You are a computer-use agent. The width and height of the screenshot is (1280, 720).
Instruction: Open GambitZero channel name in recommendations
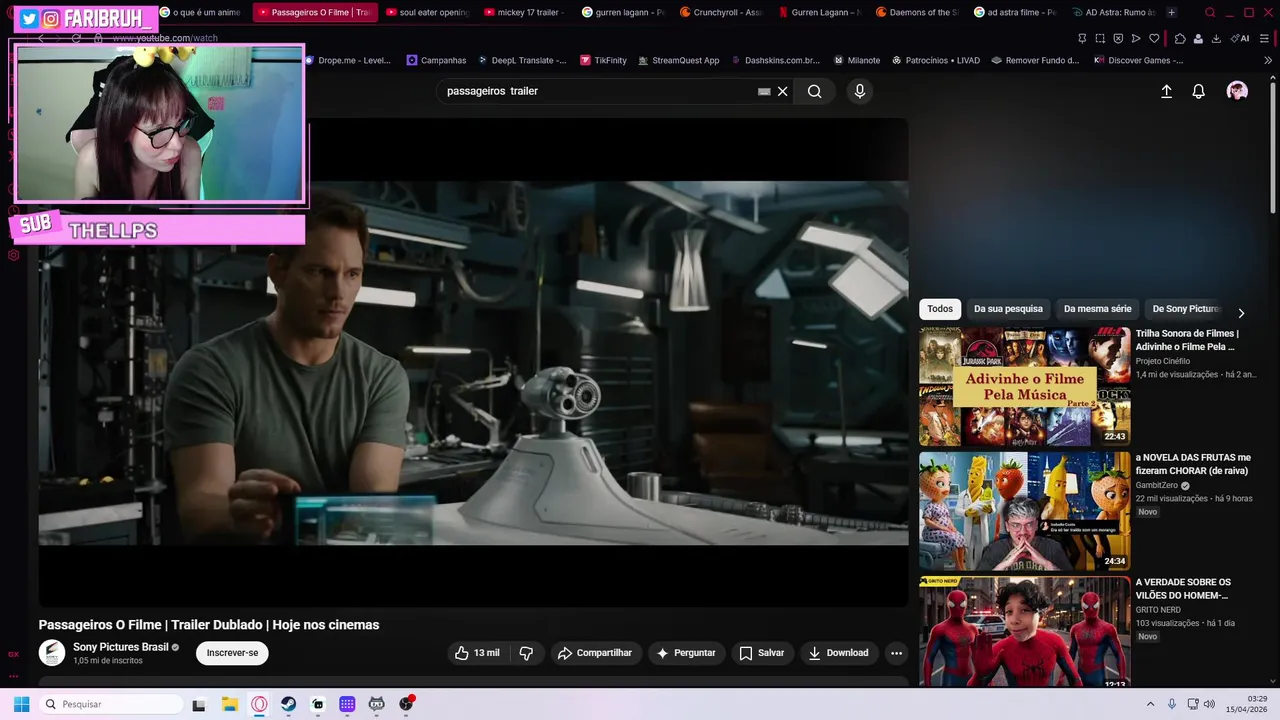click(1156, 485)
